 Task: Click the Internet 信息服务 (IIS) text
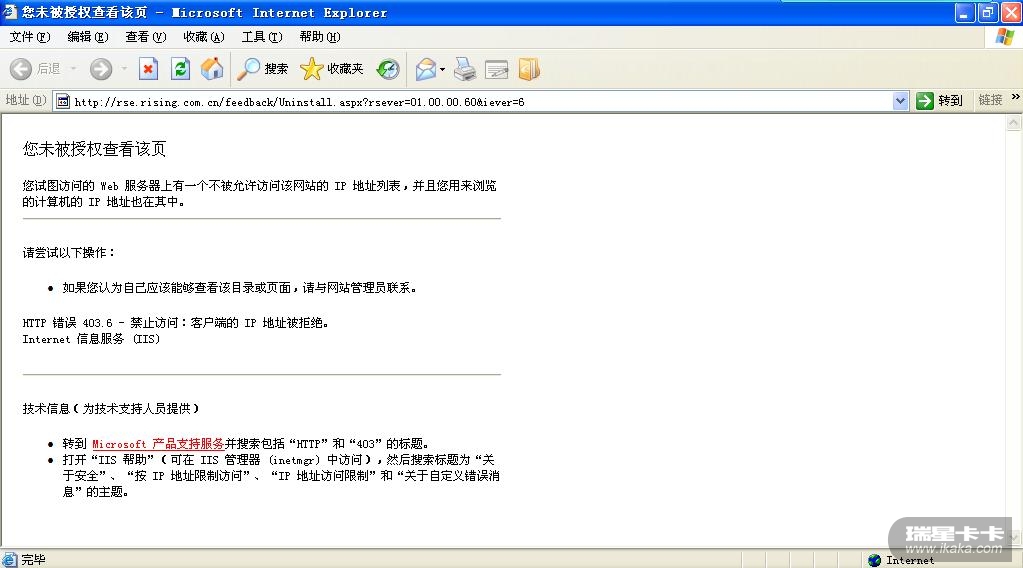click(x=91, y=339)
